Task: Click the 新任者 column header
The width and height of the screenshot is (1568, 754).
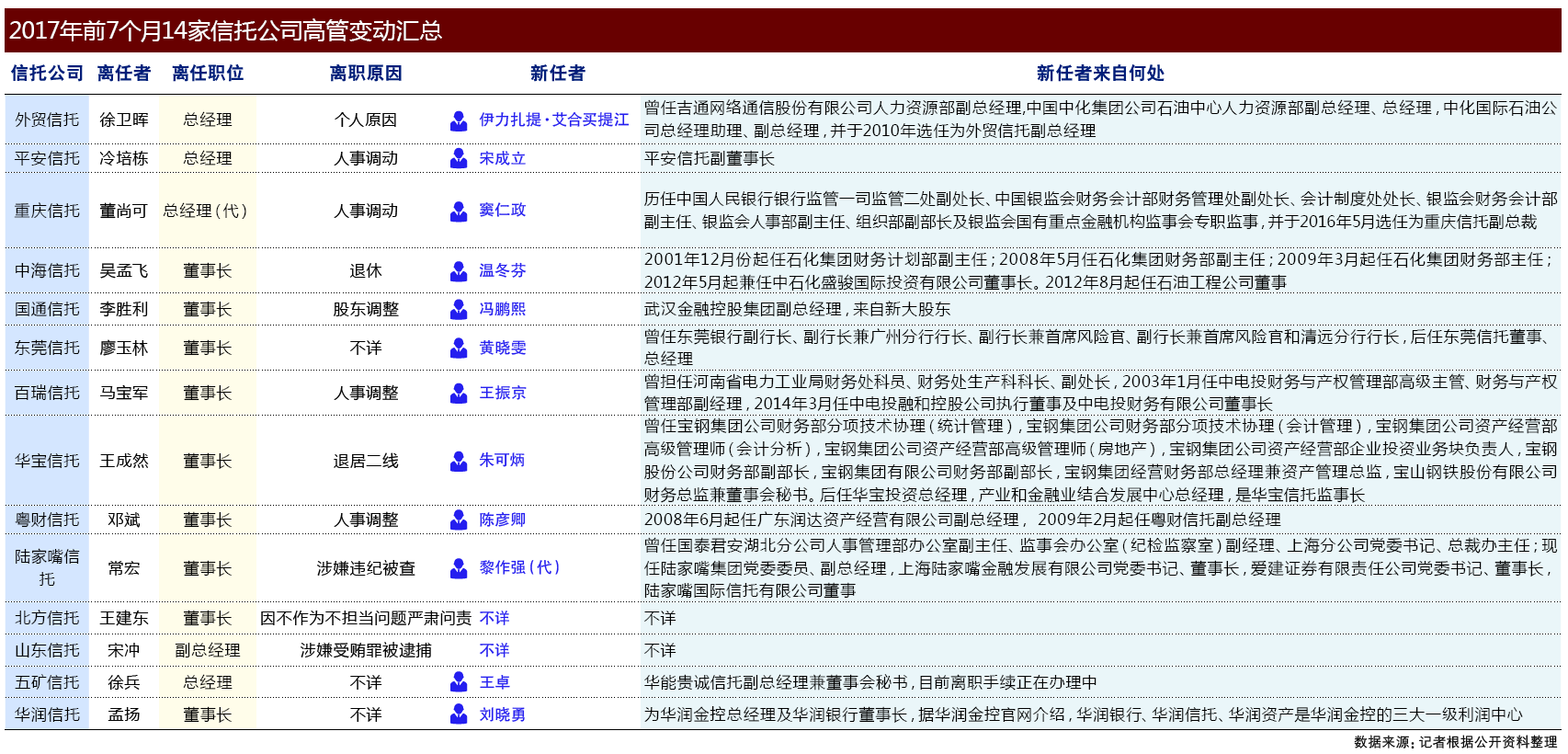Action: click(558, 73)
